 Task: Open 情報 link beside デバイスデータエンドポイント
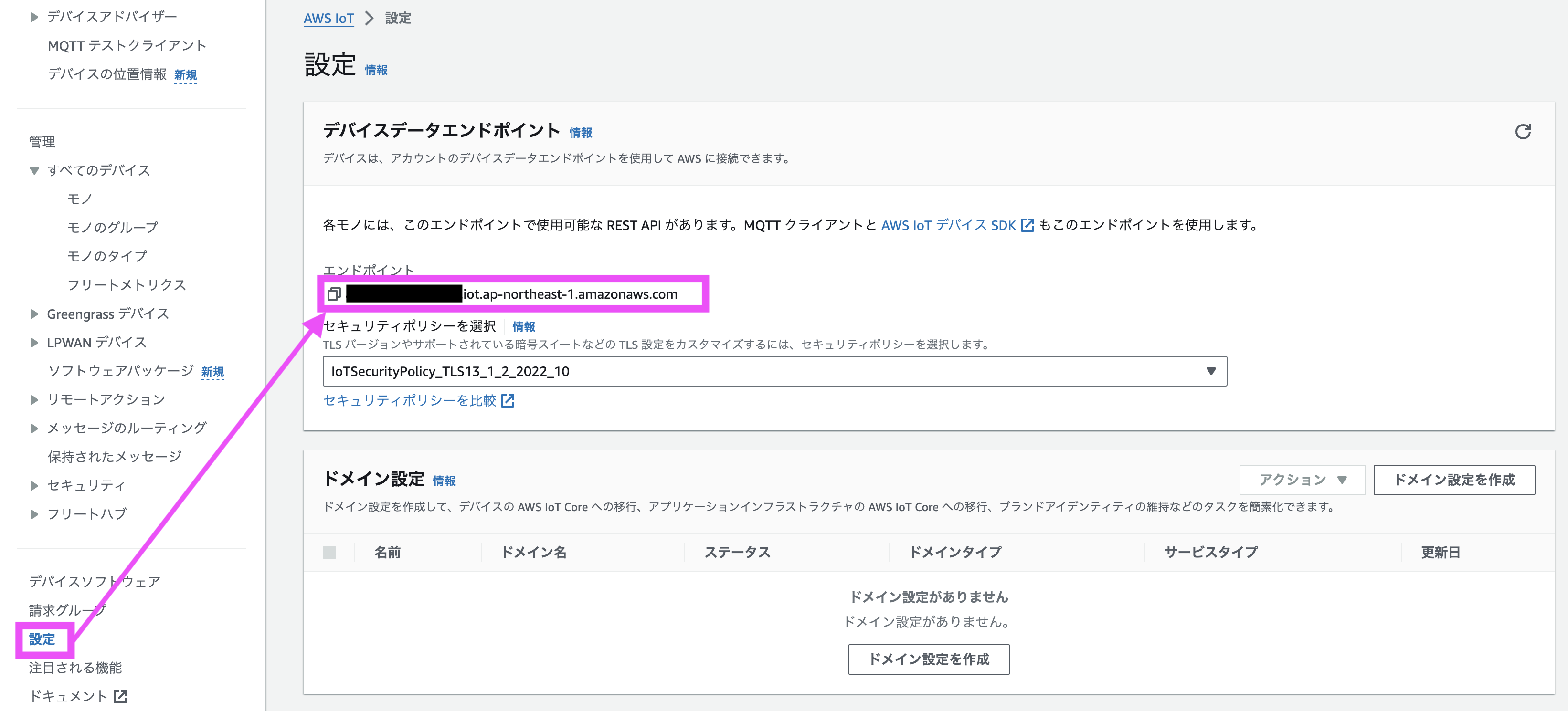581,133
